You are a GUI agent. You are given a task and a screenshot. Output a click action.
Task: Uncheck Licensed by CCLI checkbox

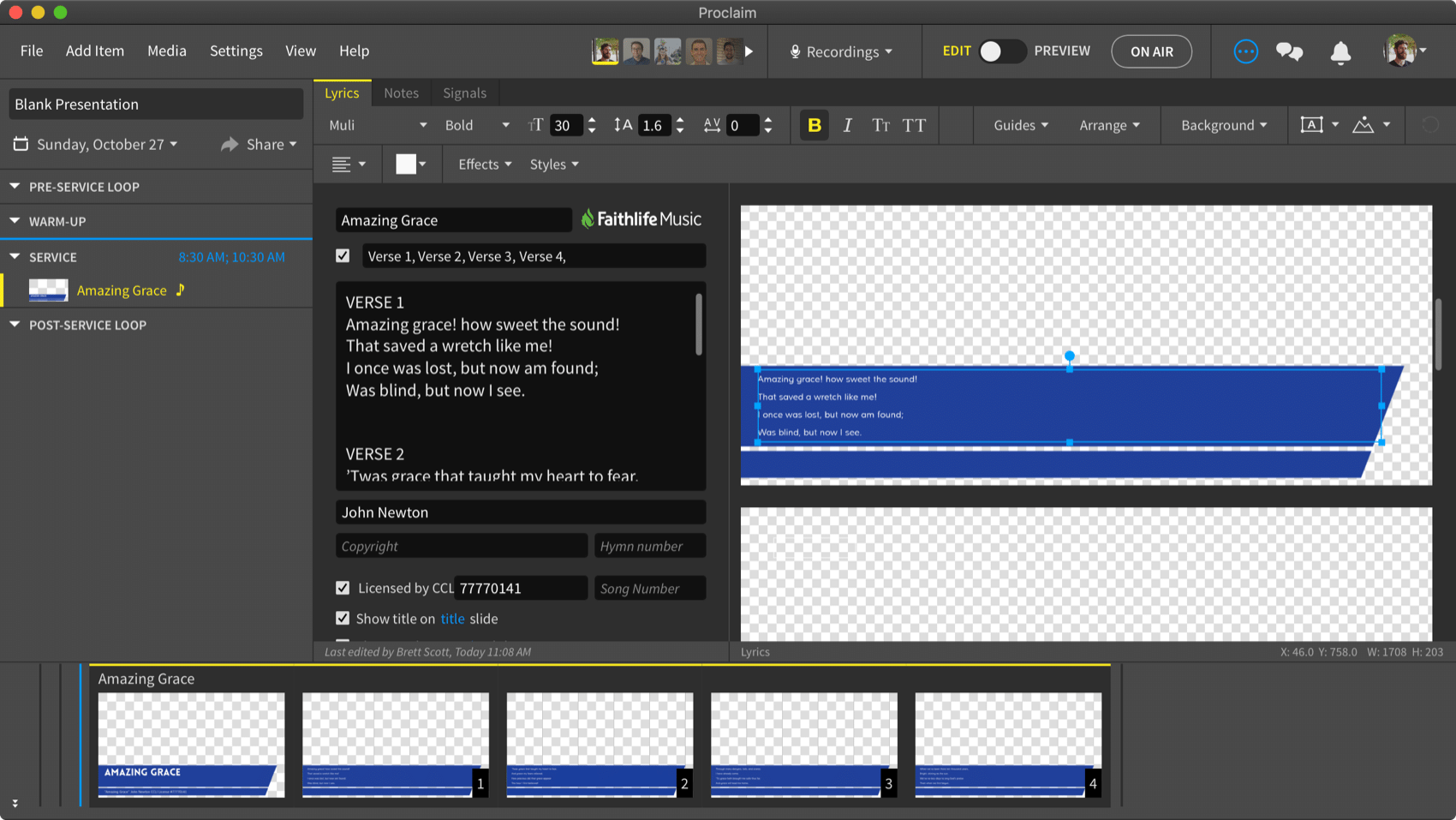pyautogui.click(x=343, y=588)
